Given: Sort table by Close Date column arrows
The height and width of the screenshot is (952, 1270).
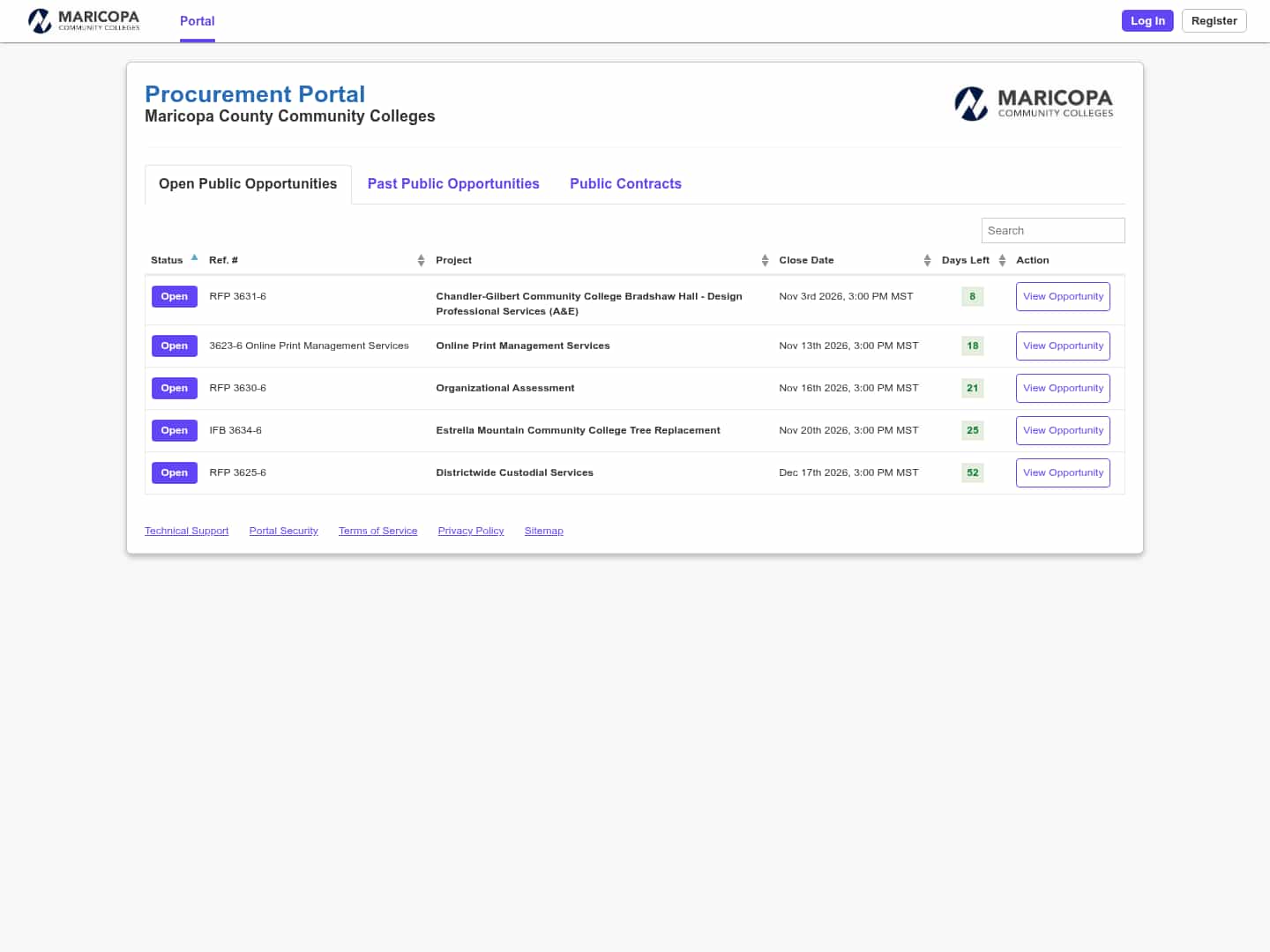Looking at the screenshot, I should [927, 260].
